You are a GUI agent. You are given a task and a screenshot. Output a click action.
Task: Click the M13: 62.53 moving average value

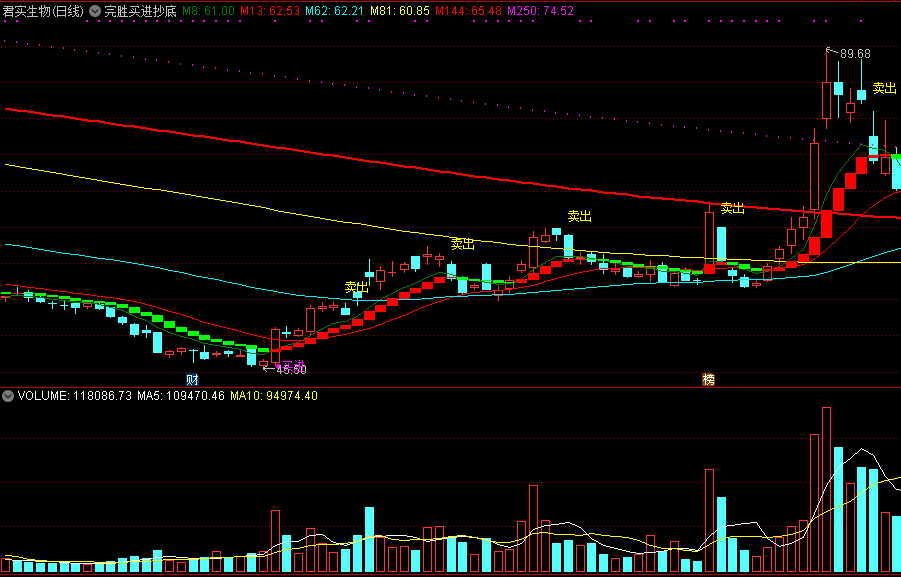(270, 11)
